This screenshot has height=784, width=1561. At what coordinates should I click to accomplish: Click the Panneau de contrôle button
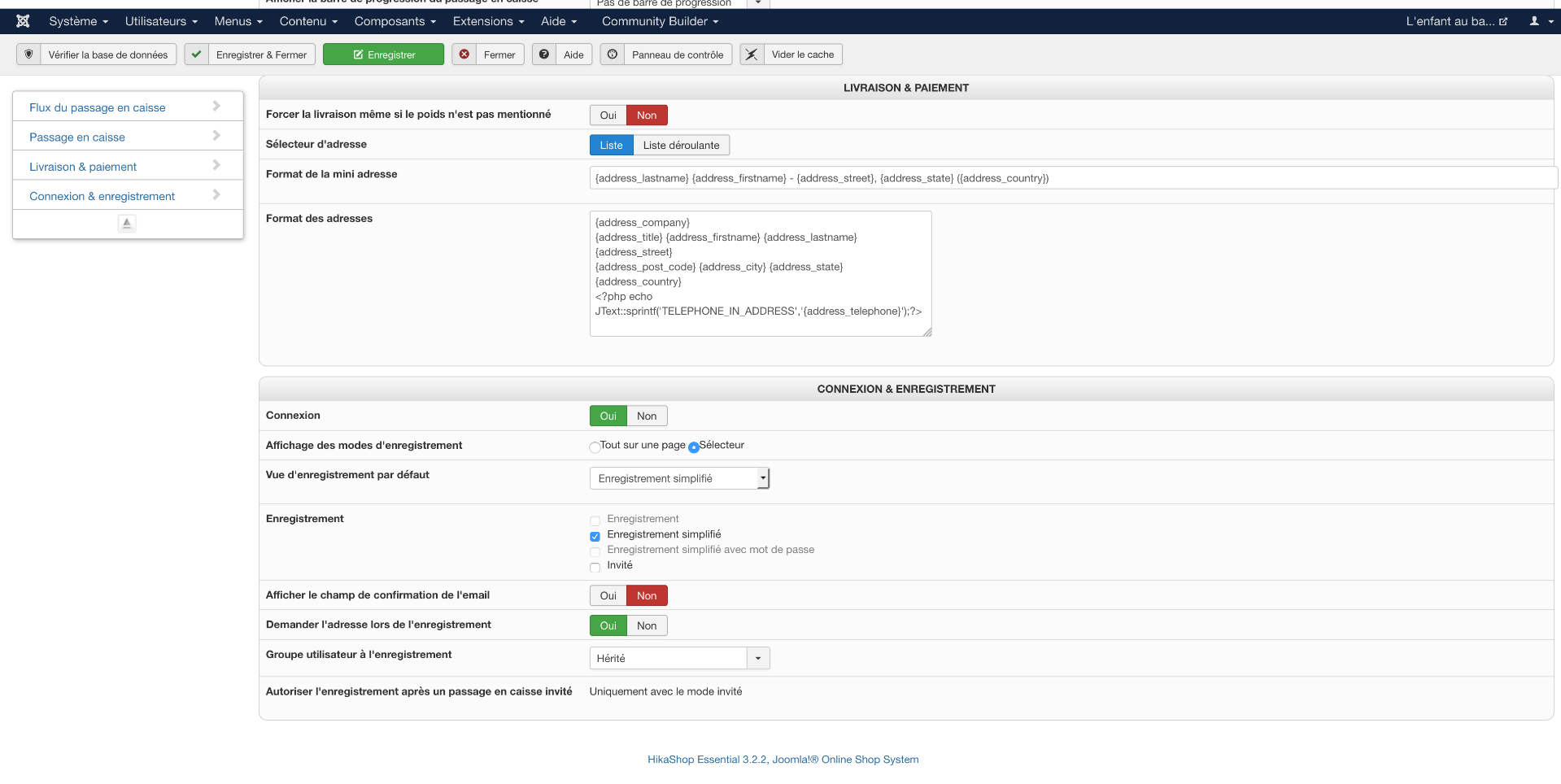click(666, 54)
